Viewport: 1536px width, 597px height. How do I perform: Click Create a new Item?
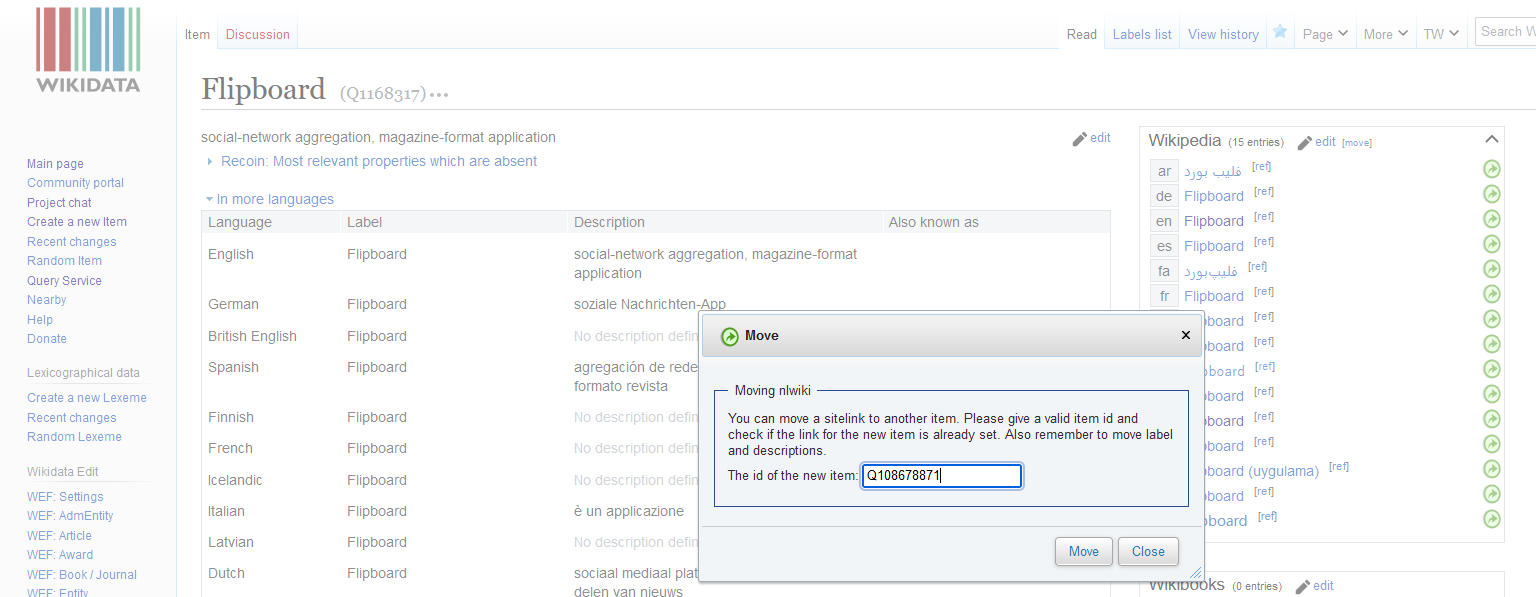pyautogui.click(x=77, y=222)
